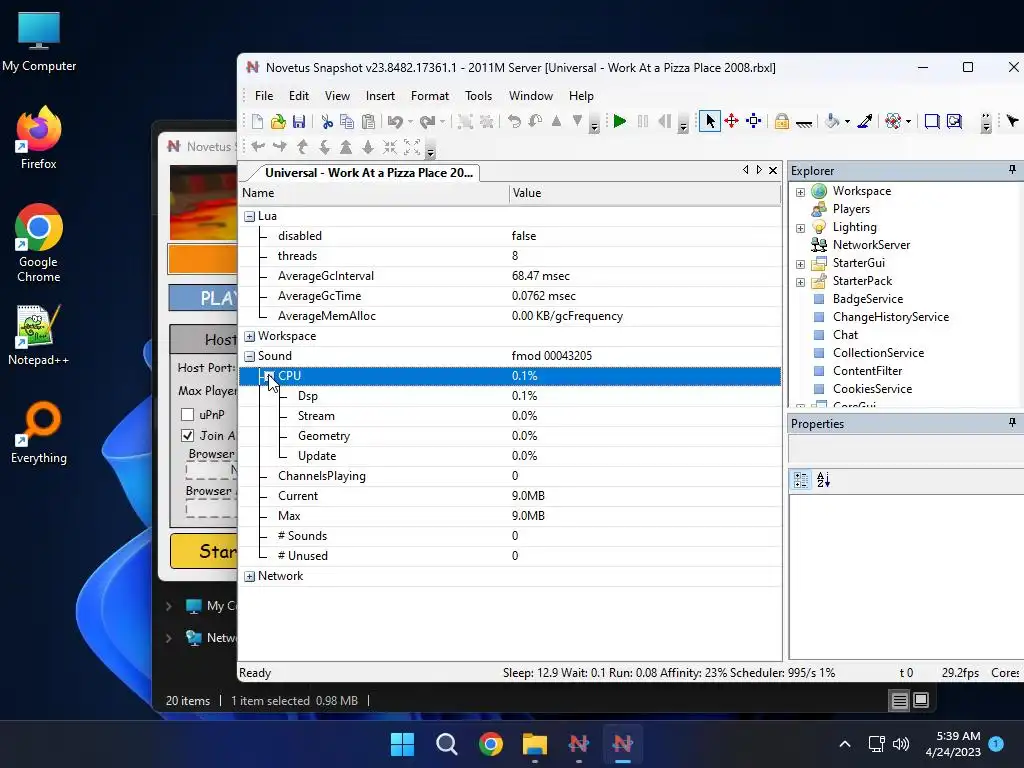Select NetworkServer in the Explorer

click(871, 245)
